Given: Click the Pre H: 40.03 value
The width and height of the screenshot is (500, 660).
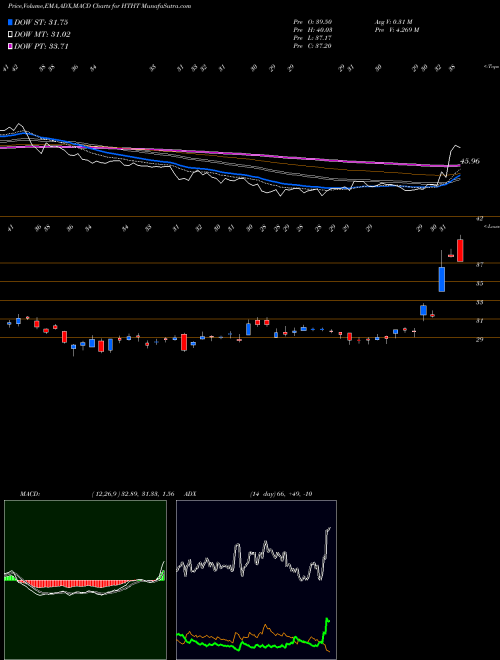Looking at the screenshot, I should coord(312,30).
